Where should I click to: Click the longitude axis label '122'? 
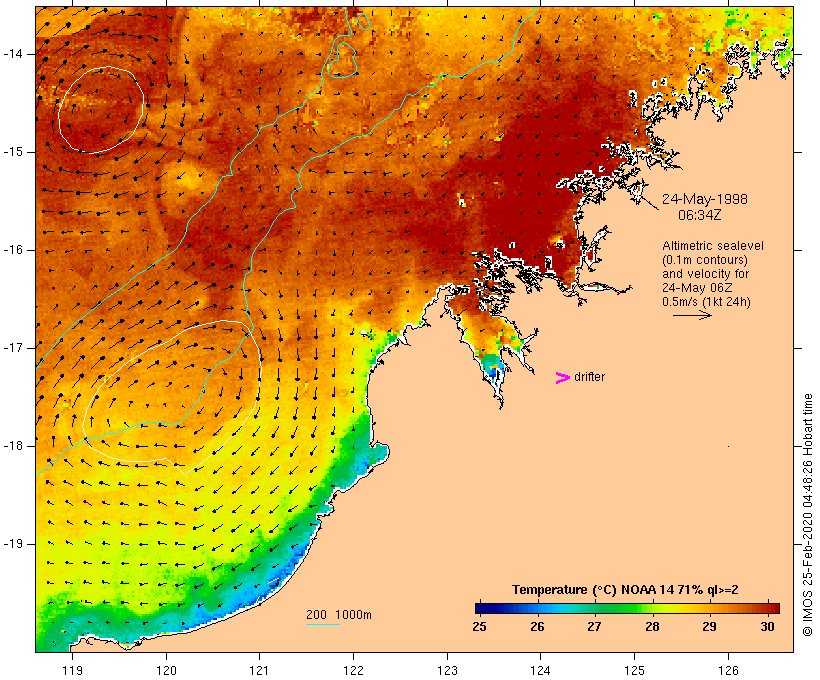(354, 670)
